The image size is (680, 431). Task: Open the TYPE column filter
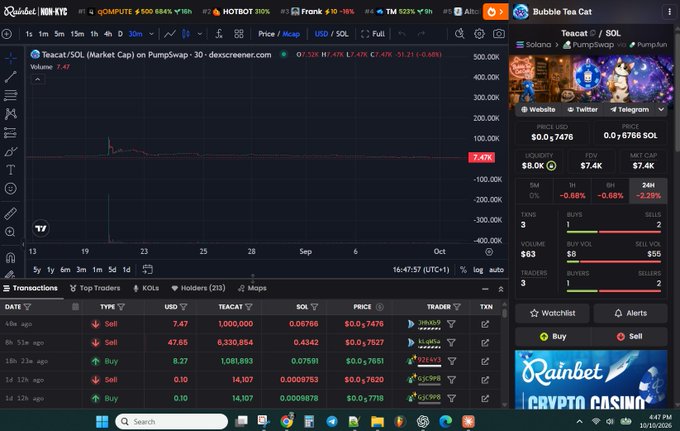click(x=121, y=307)
